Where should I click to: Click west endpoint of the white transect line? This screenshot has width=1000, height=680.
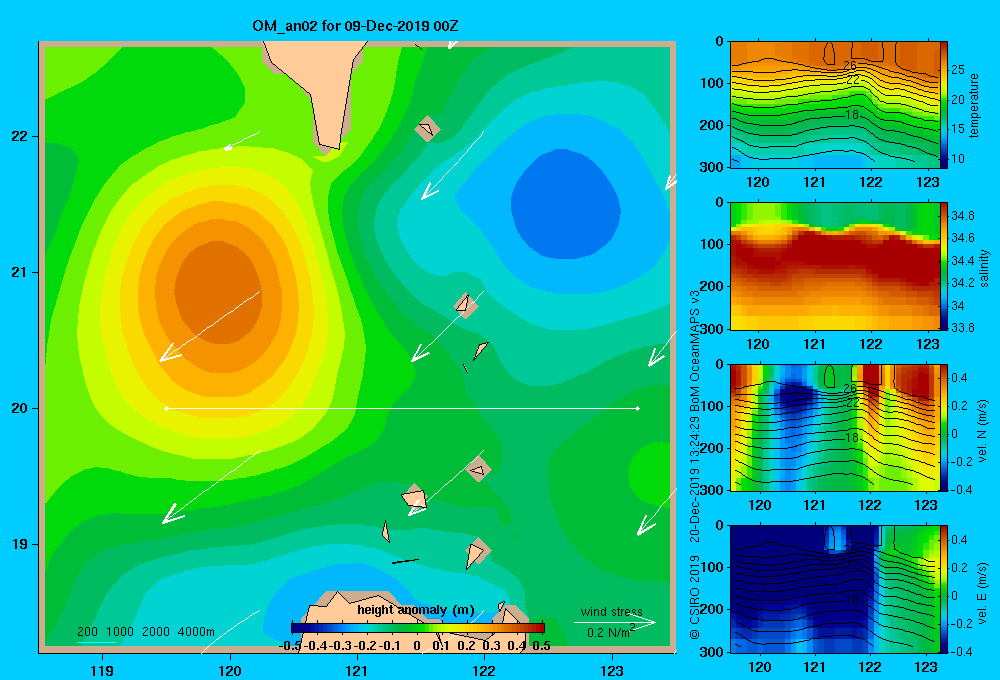[166, 408]
